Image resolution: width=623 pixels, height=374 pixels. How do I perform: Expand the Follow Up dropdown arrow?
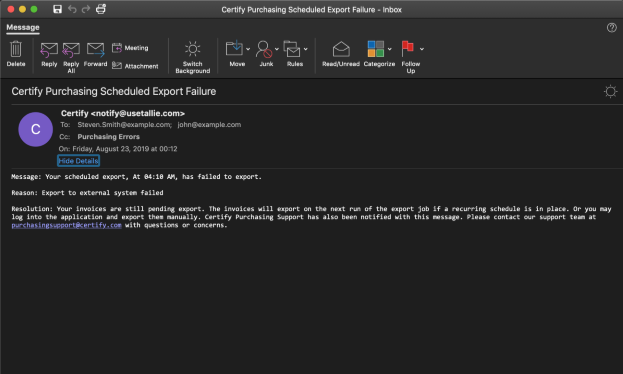[422, 49]
